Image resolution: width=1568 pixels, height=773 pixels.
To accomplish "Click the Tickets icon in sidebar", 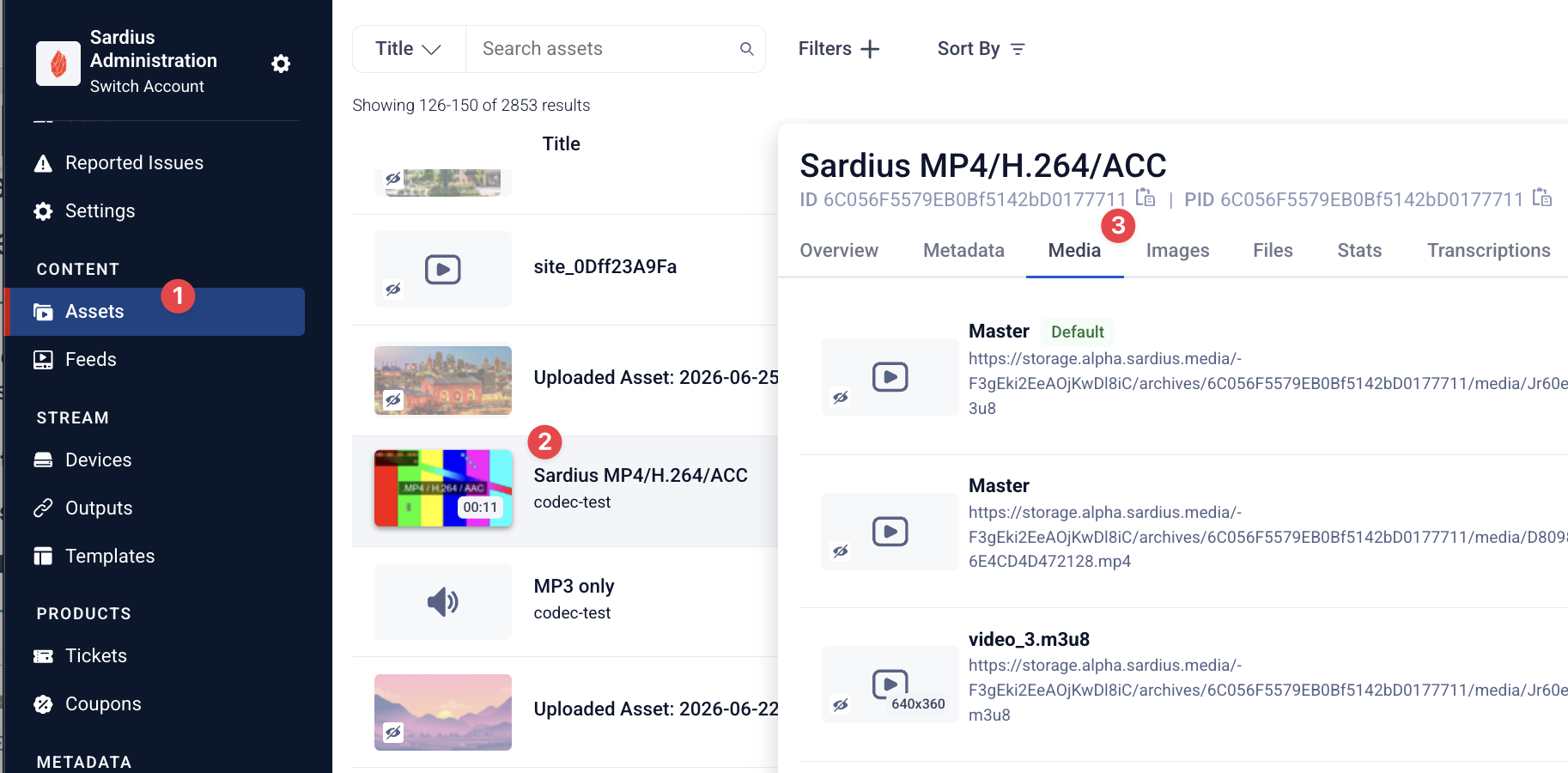I will (x=43, y=656).
